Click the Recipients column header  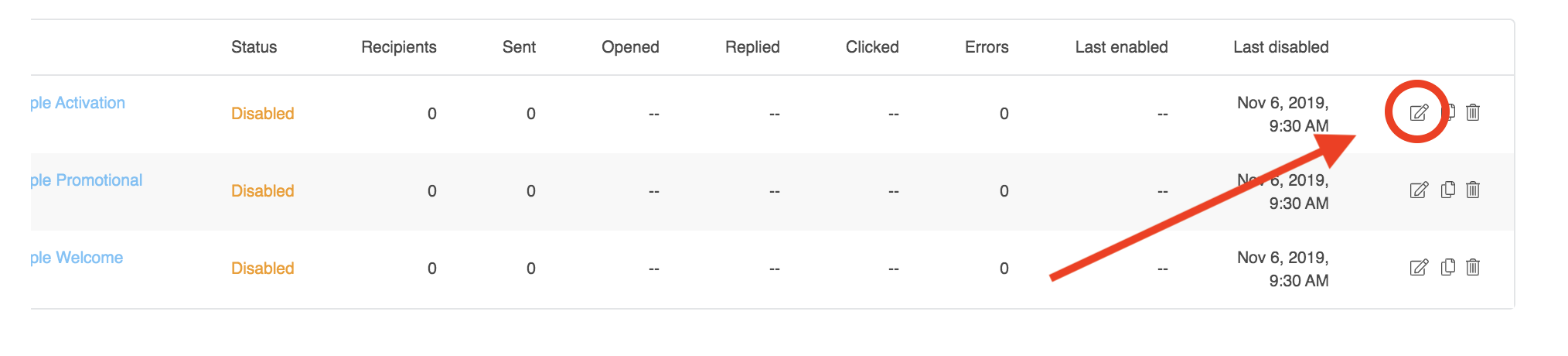(x=398, y=47)
